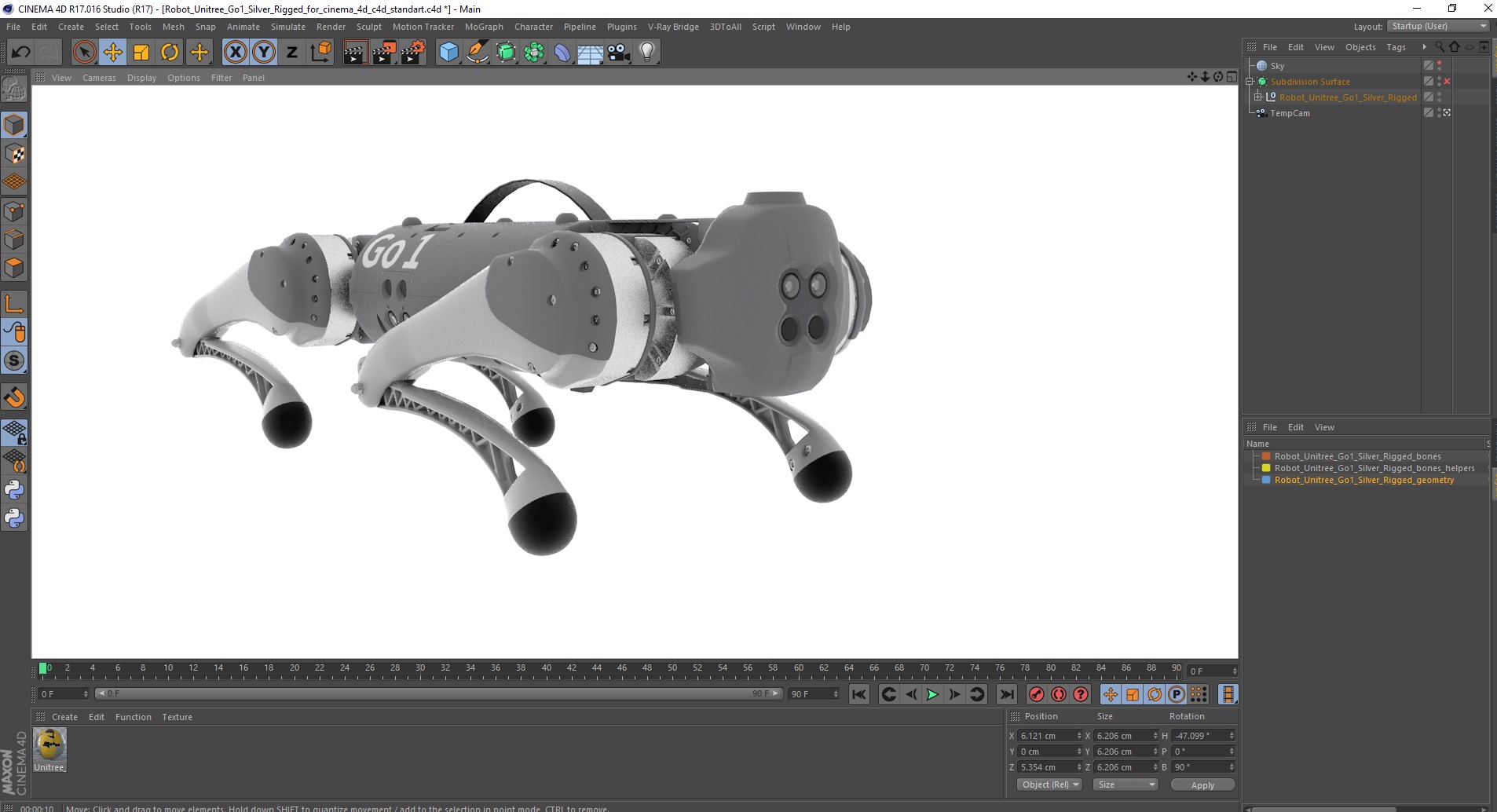Screen dimensions: 1497x812
Task: Collapse the Subdivision Surface tree node
Action: pos(1249,82)
